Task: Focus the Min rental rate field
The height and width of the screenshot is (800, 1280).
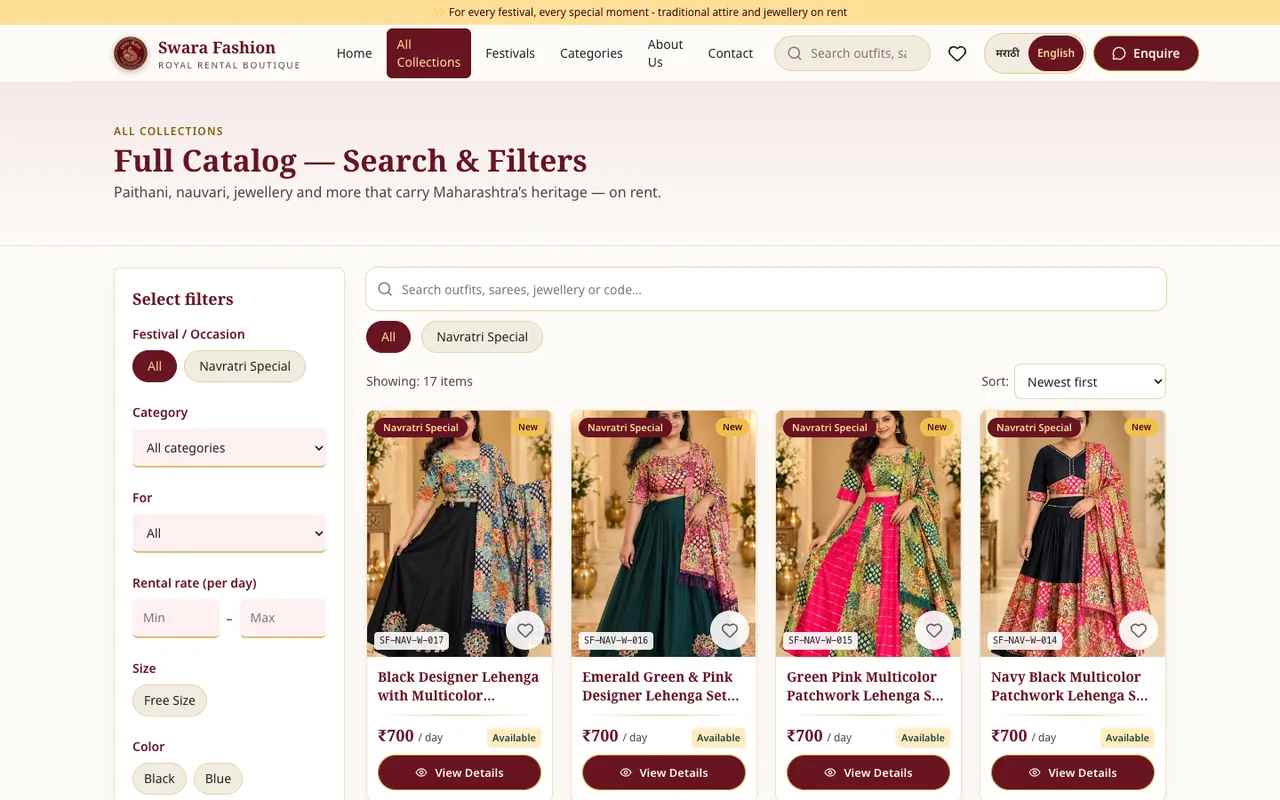Action: click(176, 618)
